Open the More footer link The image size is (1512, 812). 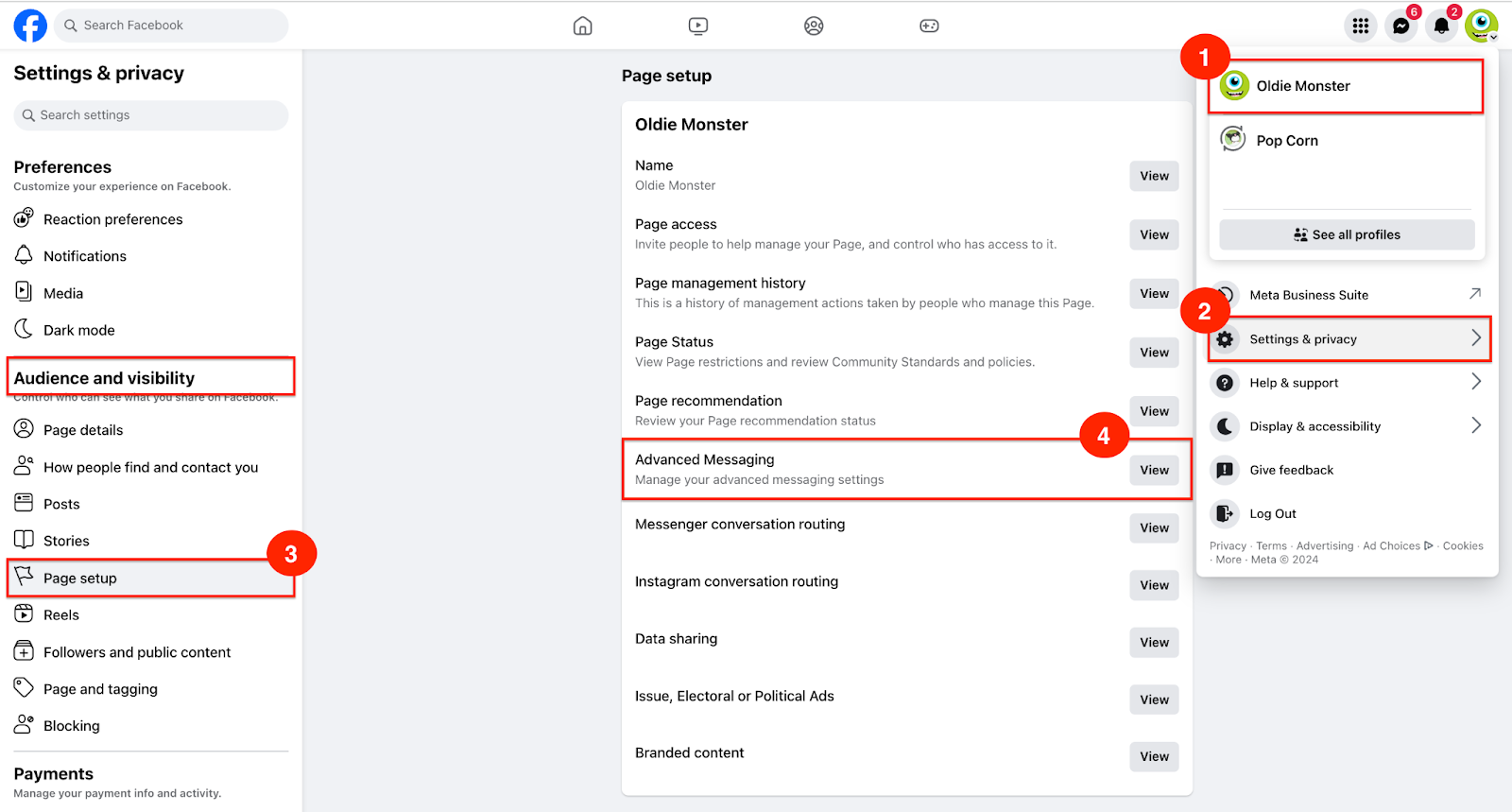1228,560
